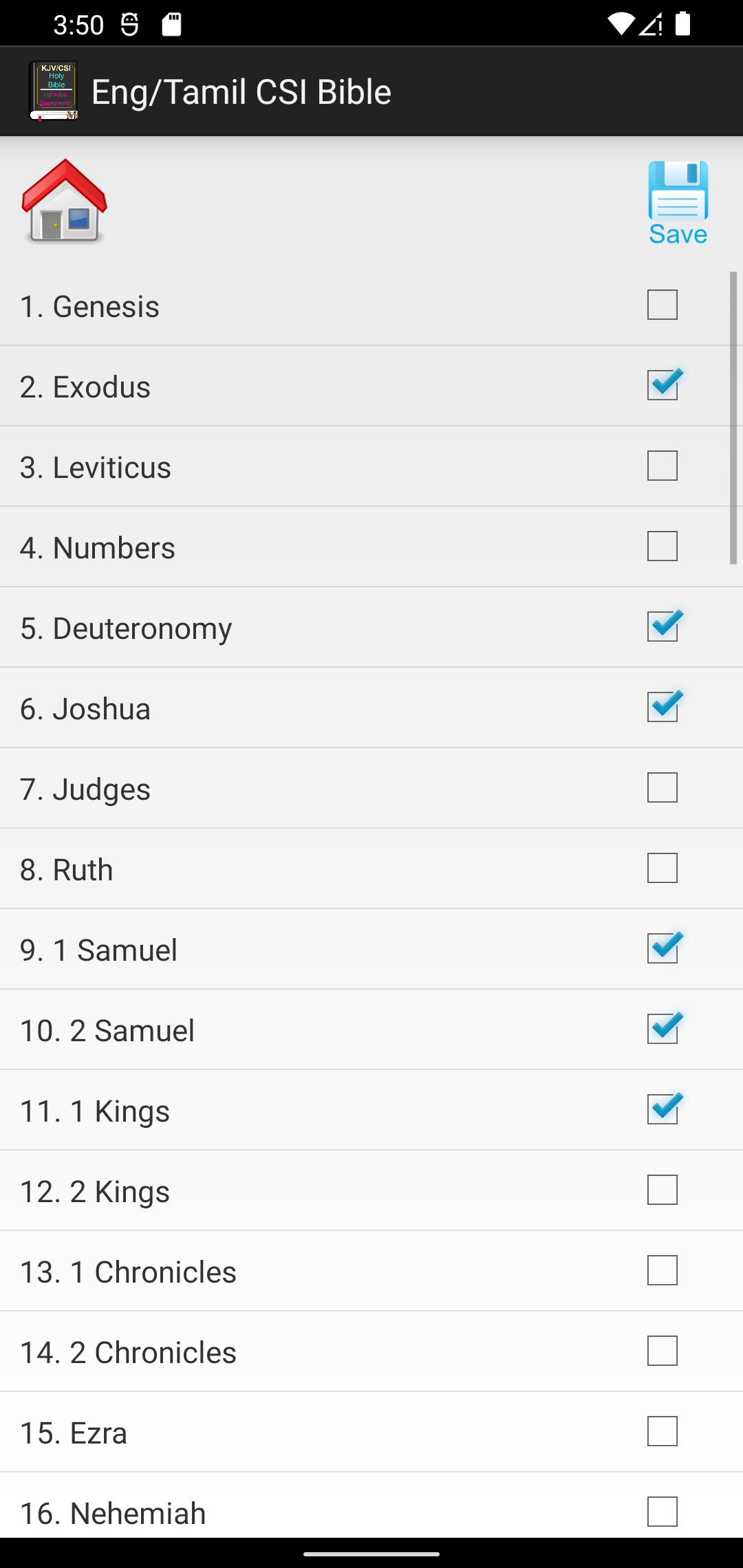Tap the bottom navigation gesture handle
743x1568 pixels.
pyautogui.click(x=371, y=1554)
